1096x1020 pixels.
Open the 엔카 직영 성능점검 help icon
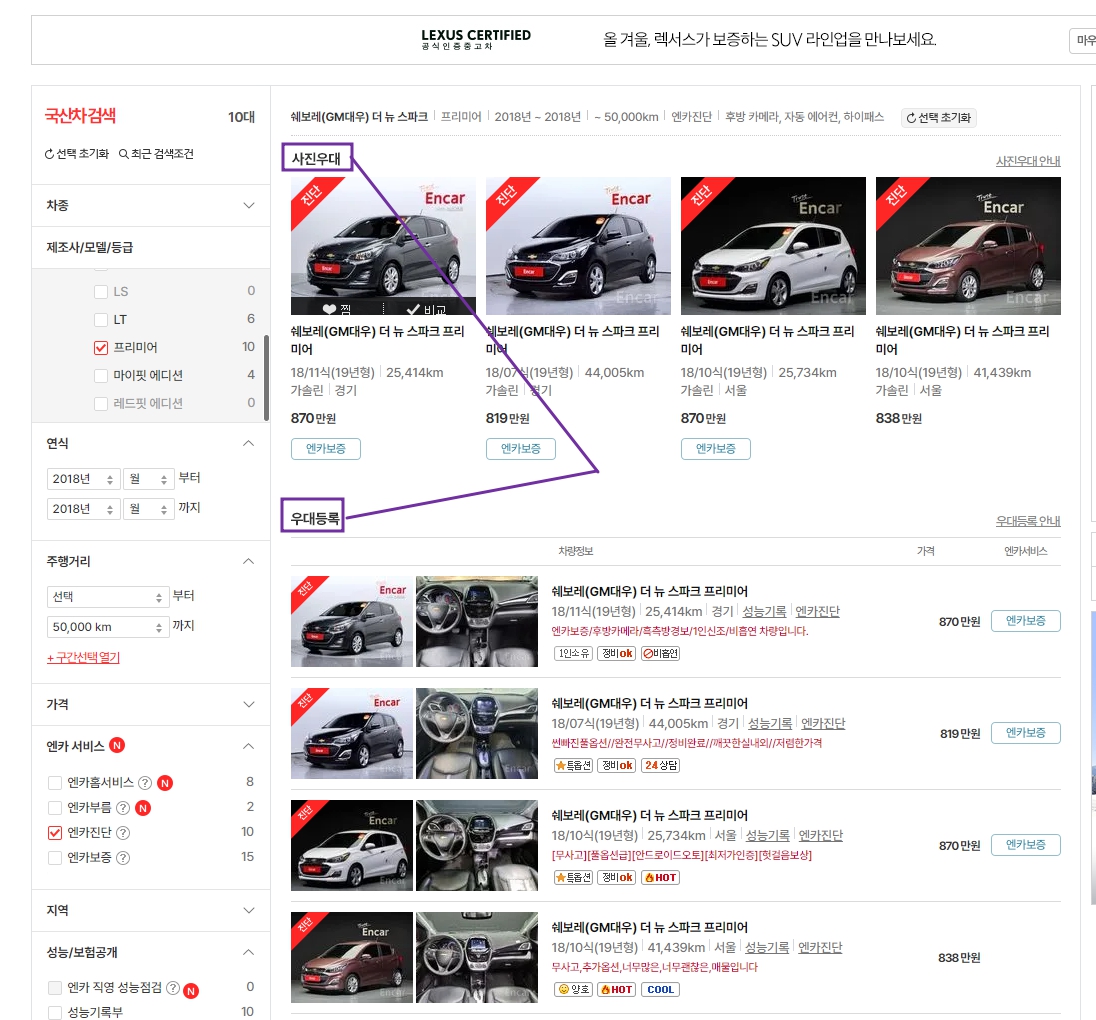173,987
